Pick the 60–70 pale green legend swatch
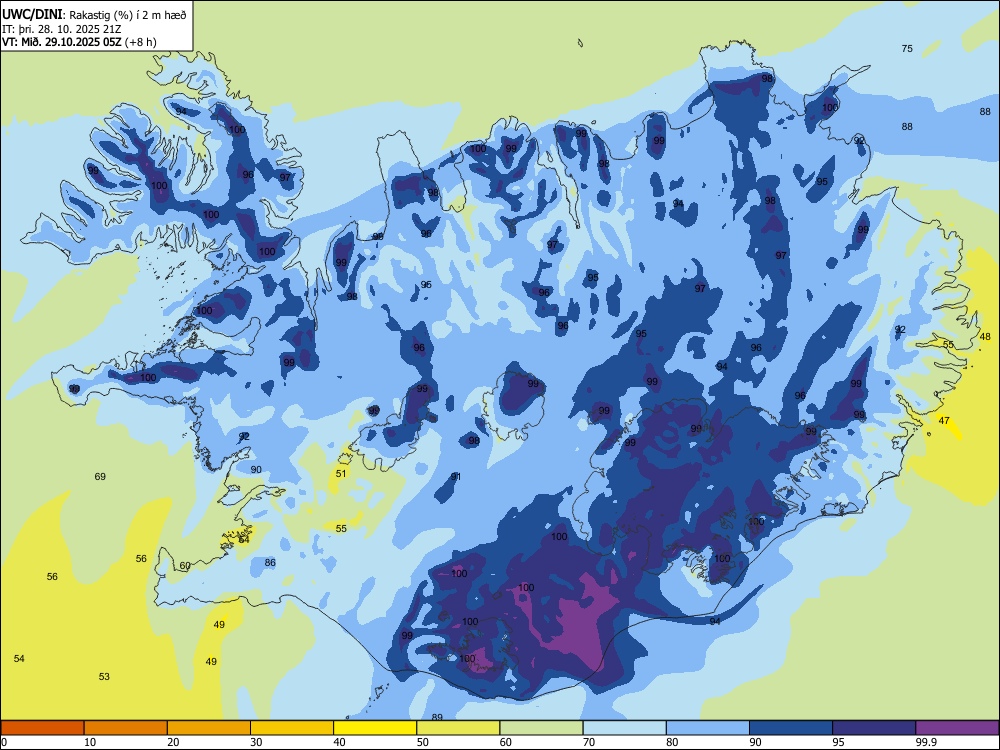The width and height of the screenshot is (1000, 750). pyautogui.click(x=541, y=728)
